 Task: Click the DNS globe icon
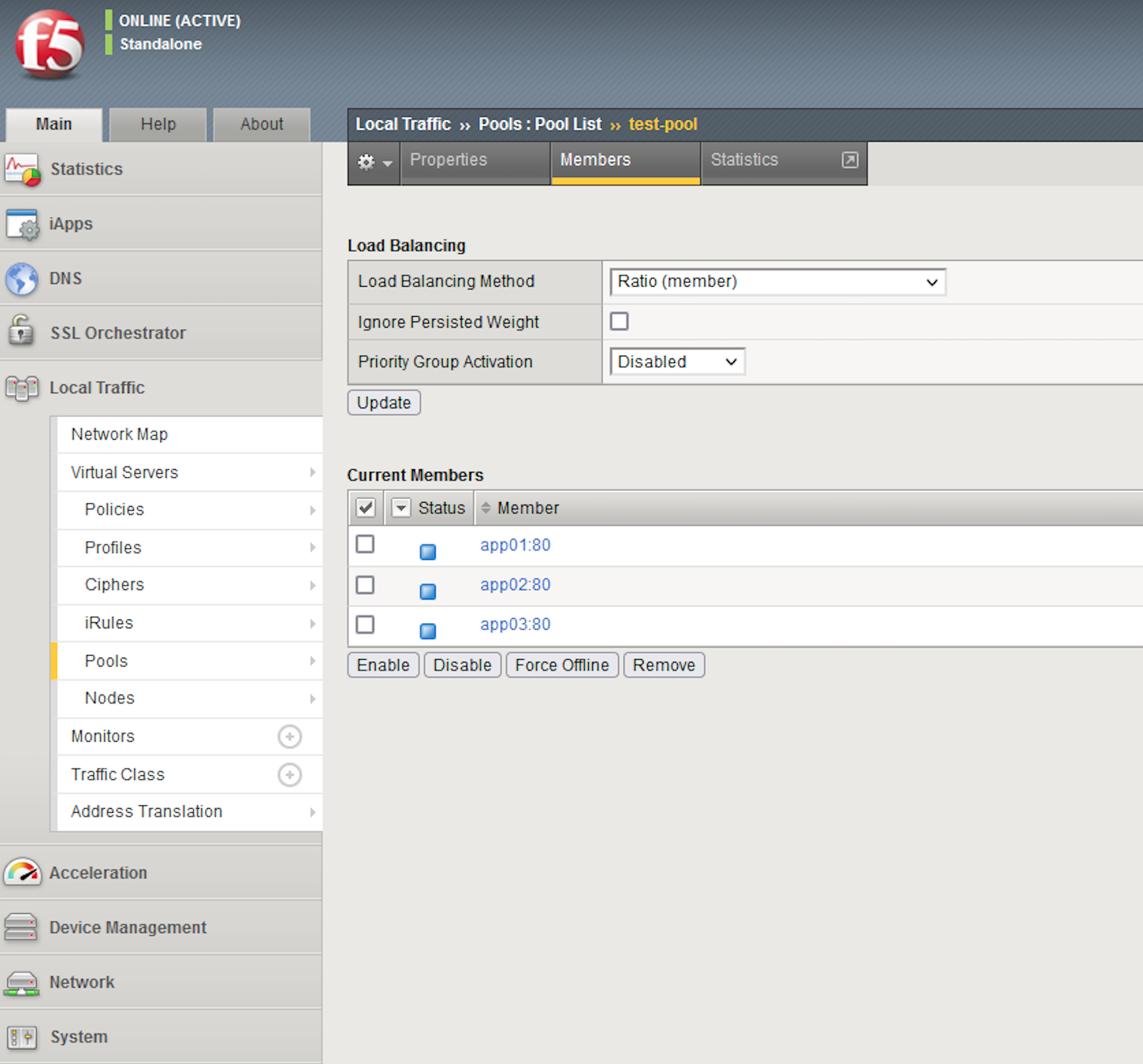22,279
